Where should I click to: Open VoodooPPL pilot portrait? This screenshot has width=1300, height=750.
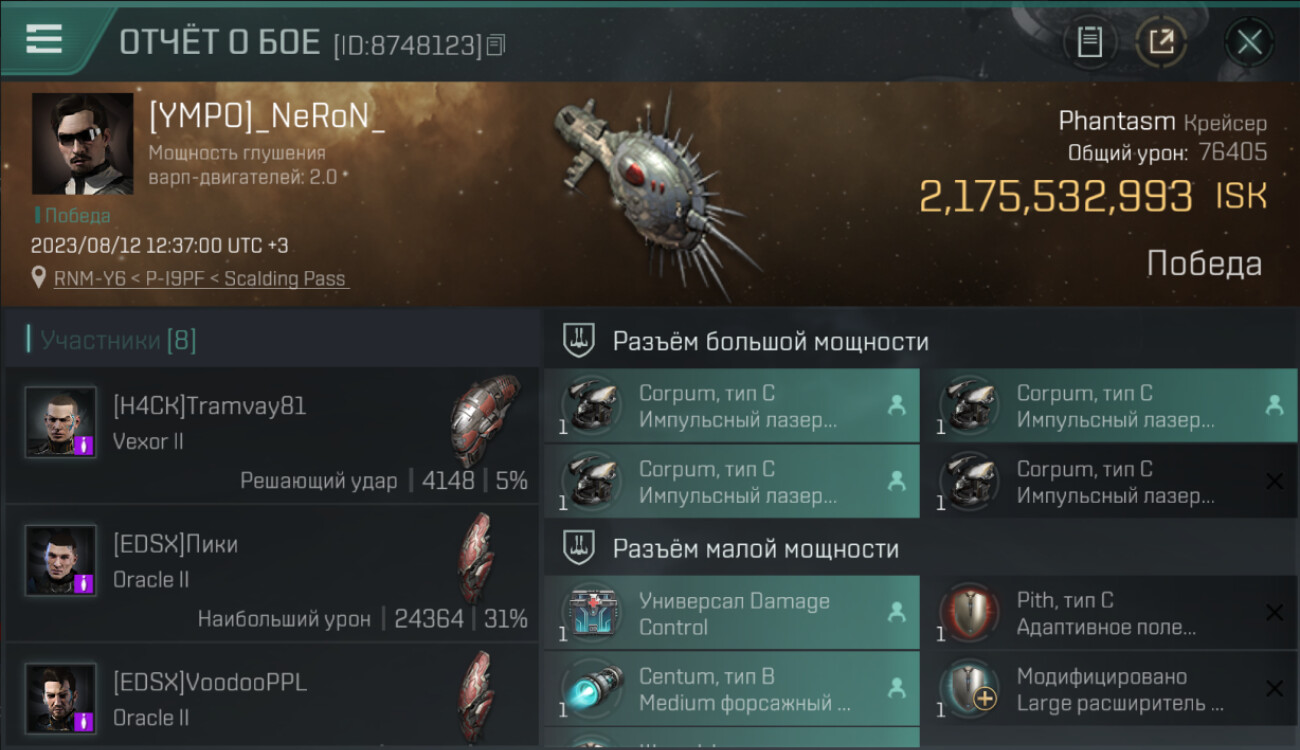(x=61, y=699)
